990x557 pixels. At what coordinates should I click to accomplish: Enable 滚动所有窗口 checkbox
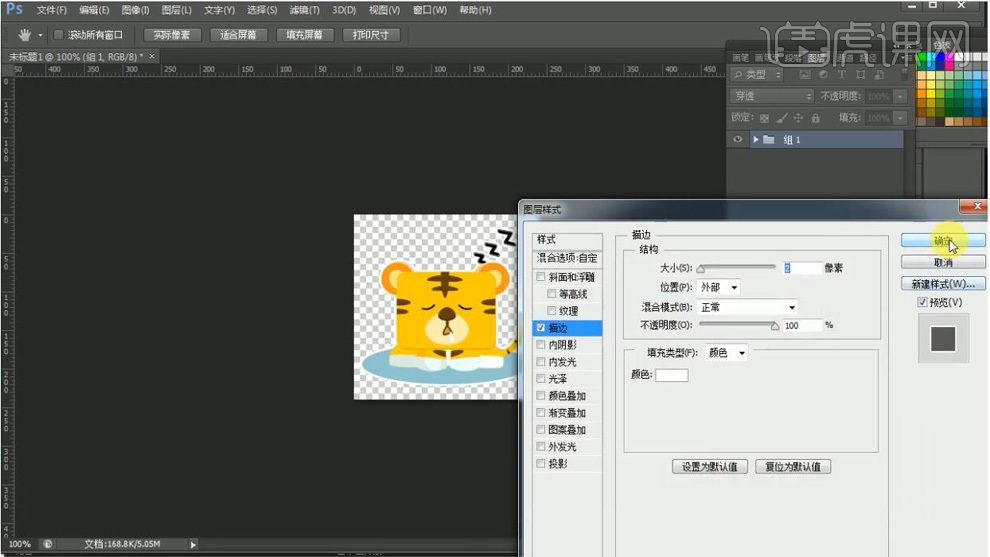(x=59, y=35)
